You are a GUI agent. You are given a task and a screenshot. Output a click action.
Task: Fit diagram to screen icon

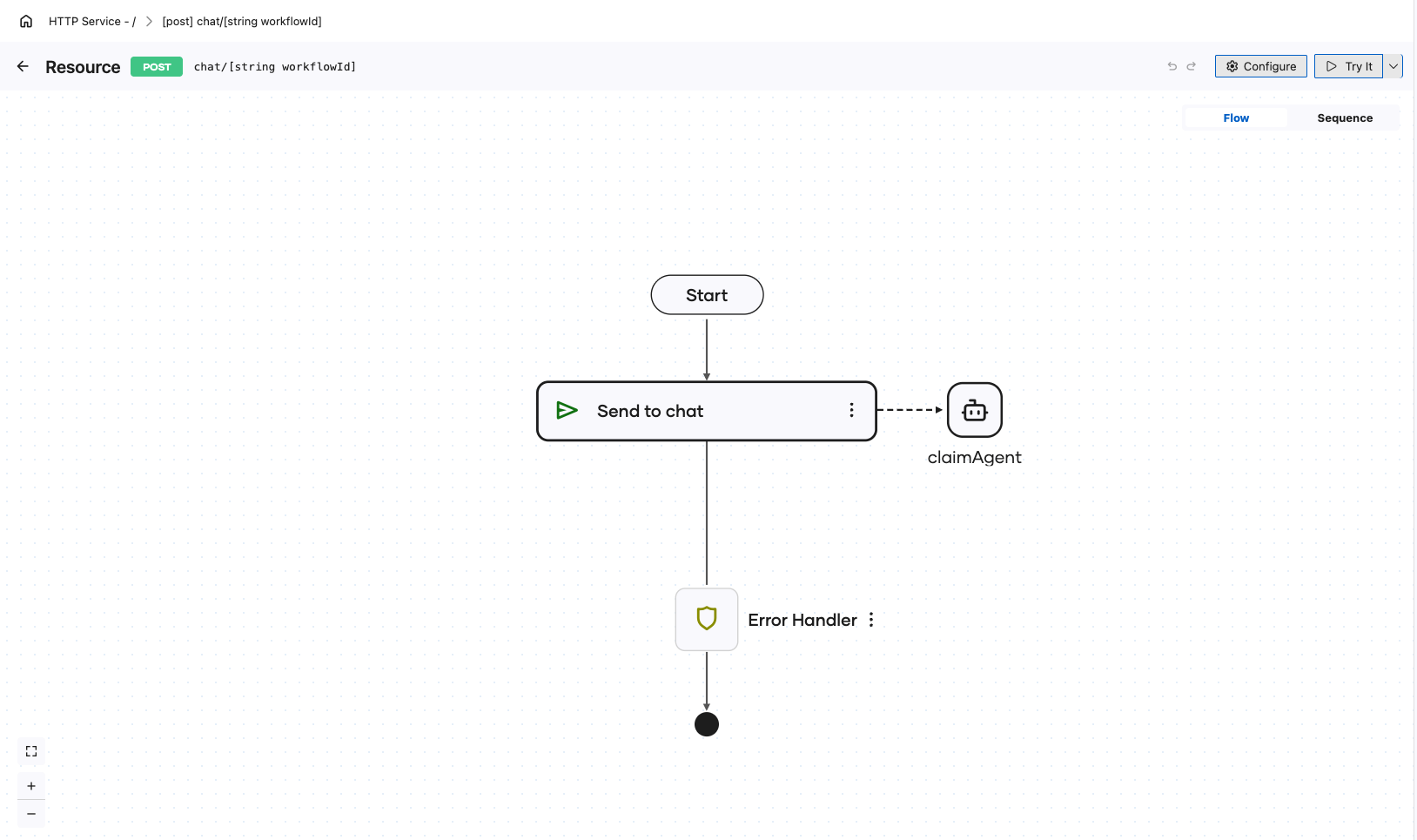[31, 751]
